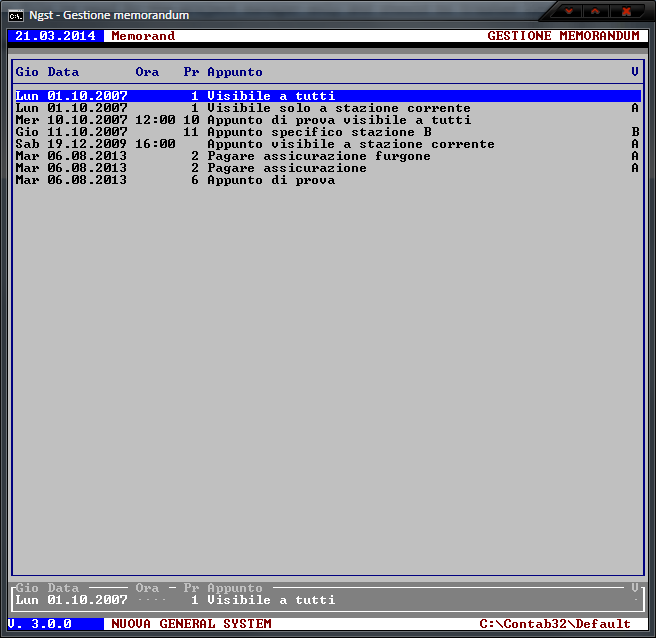Screen dimensions: 656x638
Task: Close the Gestione memorandum window
Action: [627, 12]
